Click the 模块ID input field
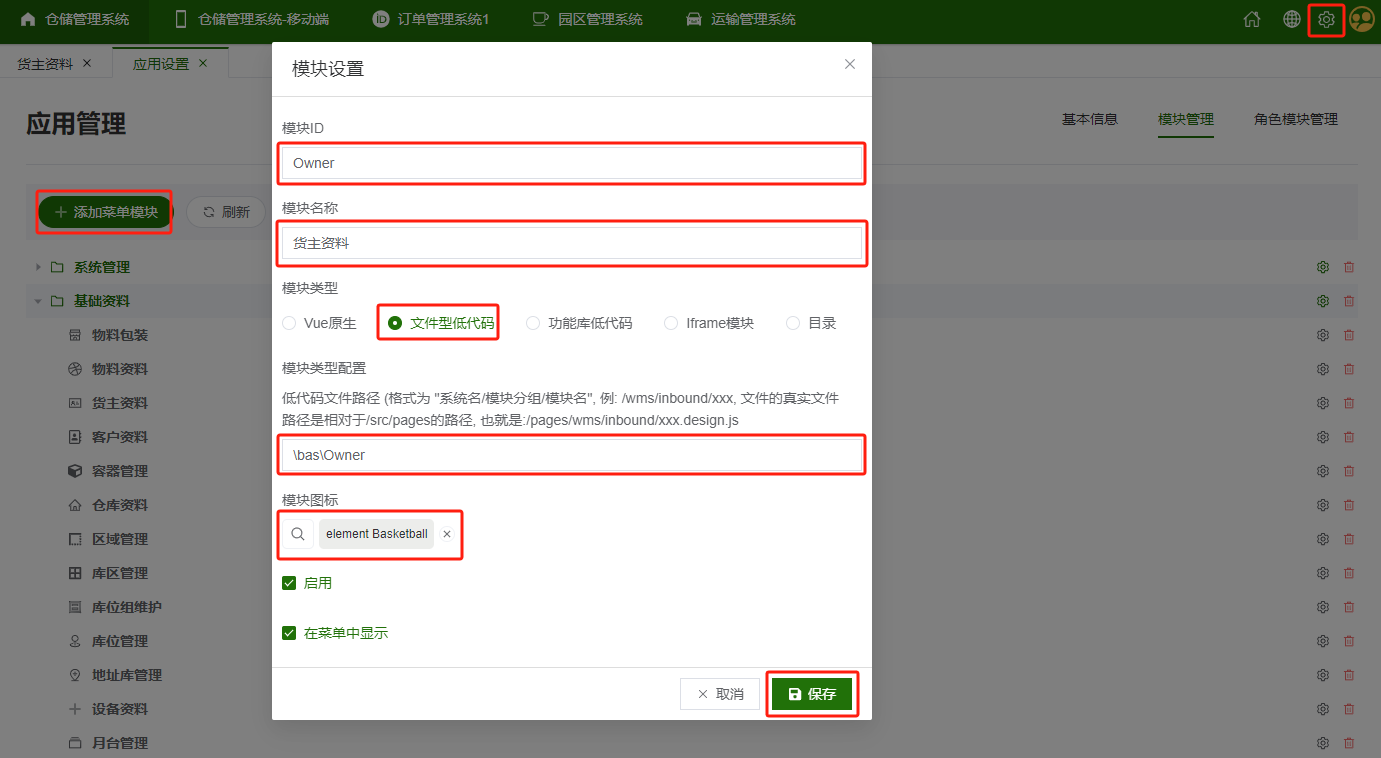Screen dimensions: 1381x758 pyautogui.click(x=572, y=163)
